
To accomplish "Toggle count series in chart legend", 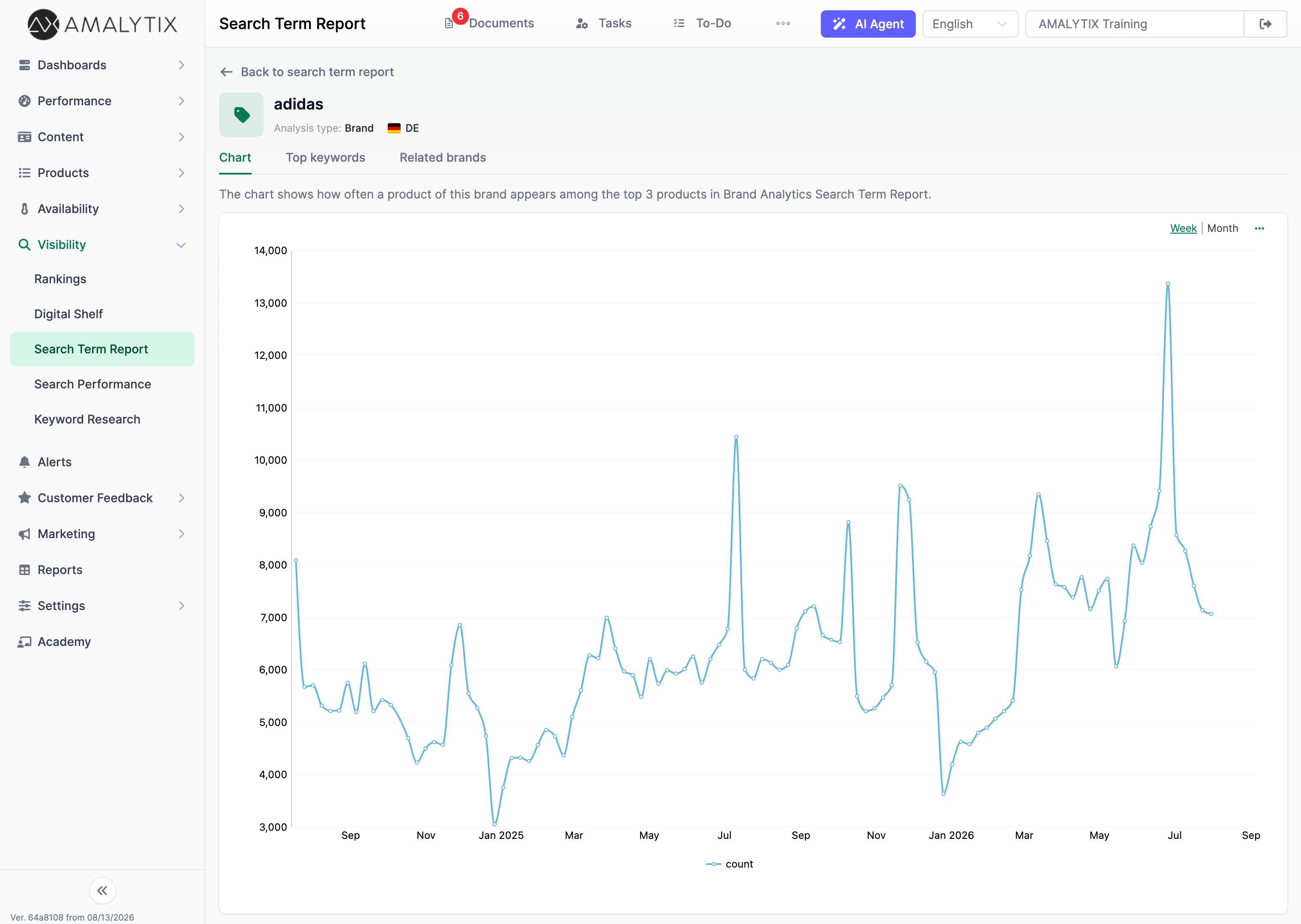I will click(730, 864).
